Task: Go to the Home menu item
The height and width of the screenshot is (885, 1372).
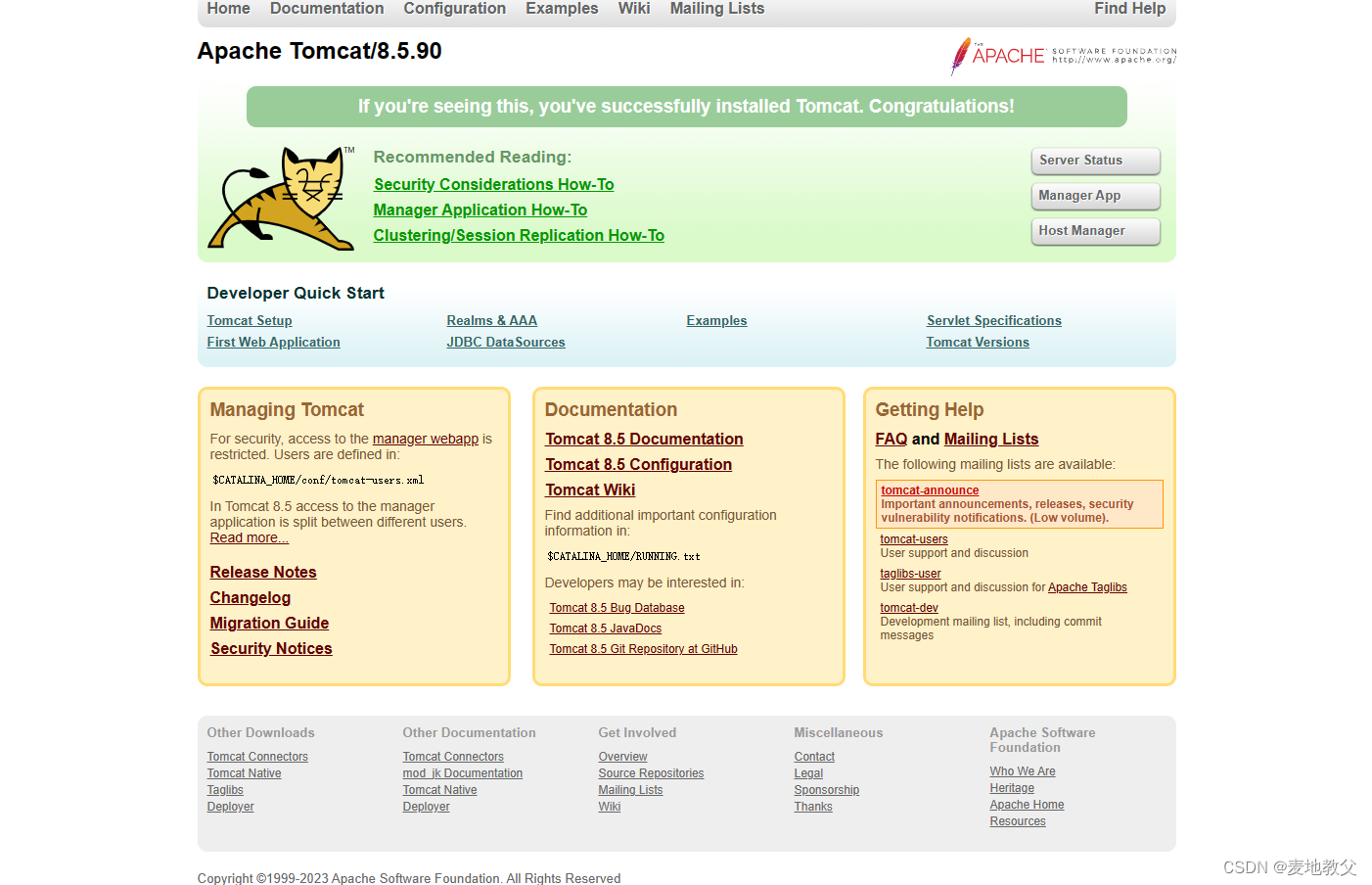Action: point(228,8)
